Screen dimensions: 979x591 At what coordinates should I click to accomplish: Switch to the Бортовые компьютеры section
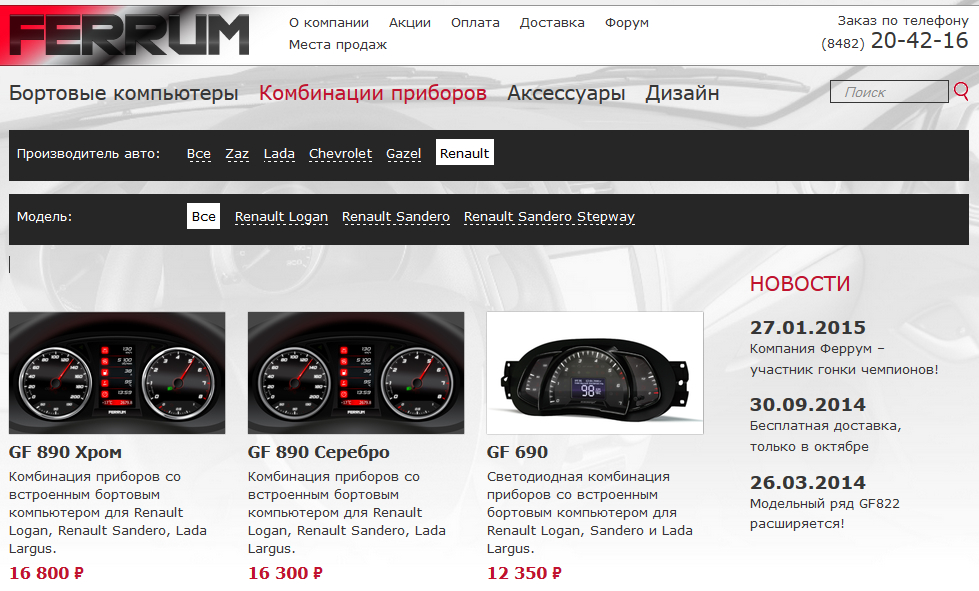tap(124, 93)
